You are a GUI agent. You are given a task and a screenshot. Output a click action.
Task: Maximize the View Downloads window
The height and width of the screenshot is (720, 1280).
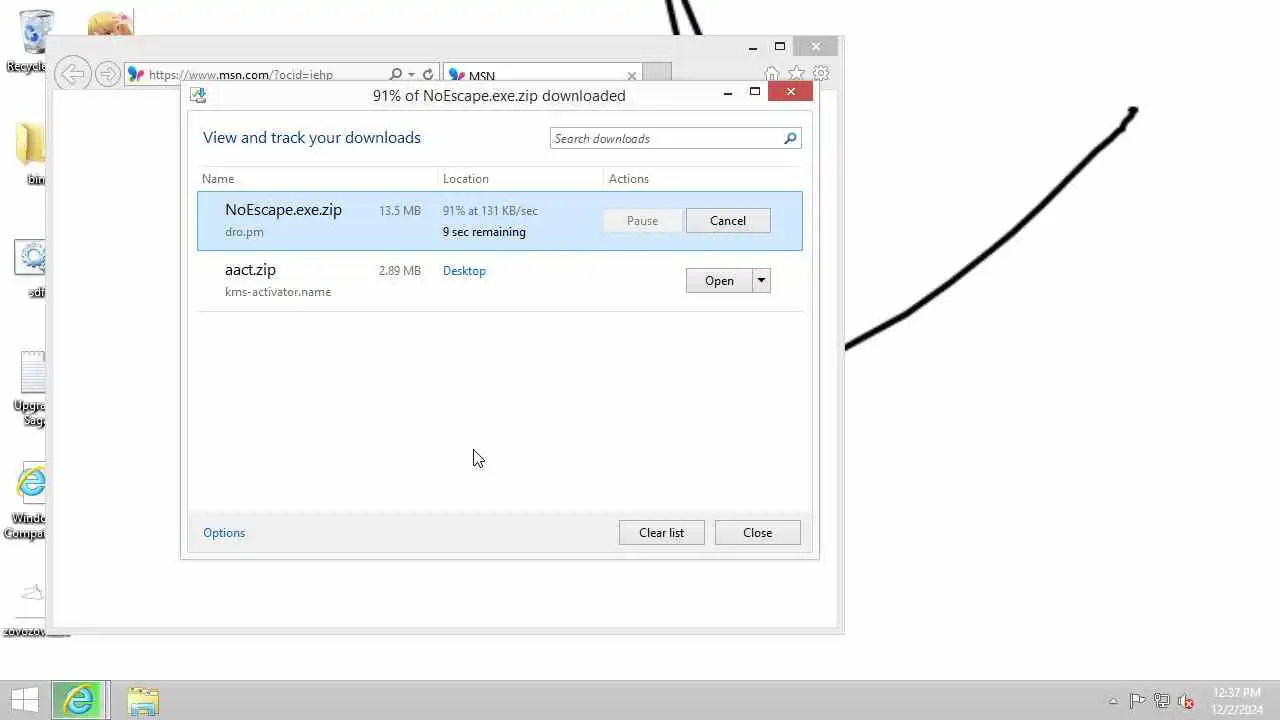[x=755, y=92]
